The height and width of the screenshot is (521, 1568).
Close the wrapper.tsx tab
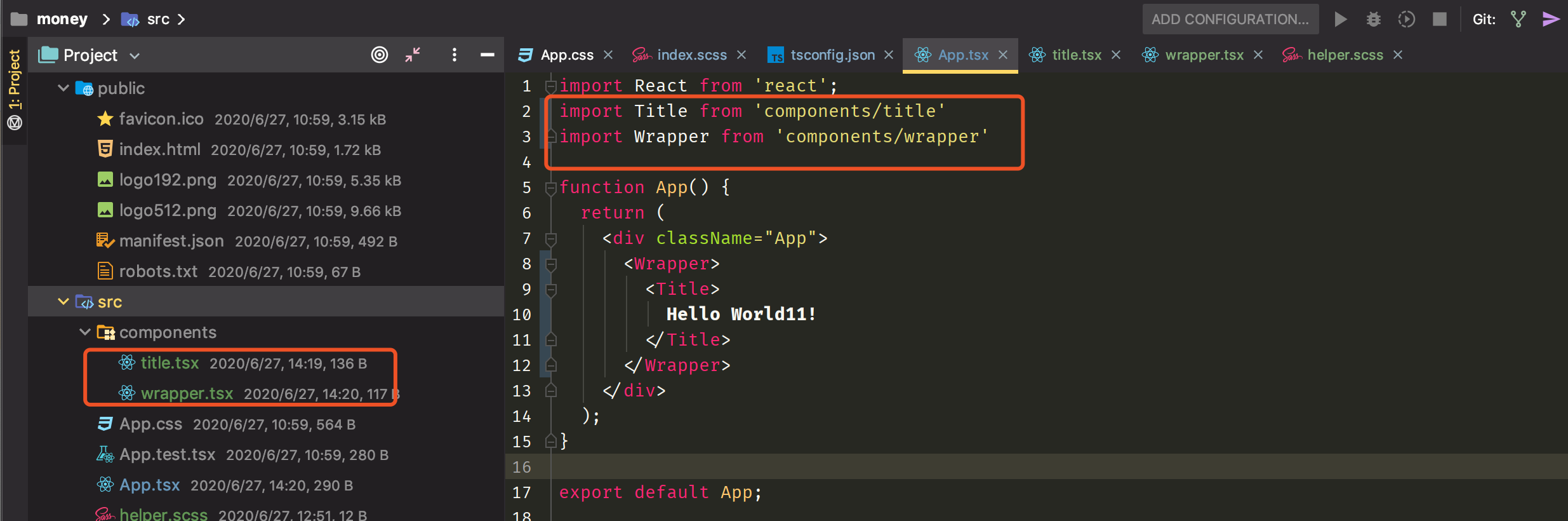(1258, 55)
